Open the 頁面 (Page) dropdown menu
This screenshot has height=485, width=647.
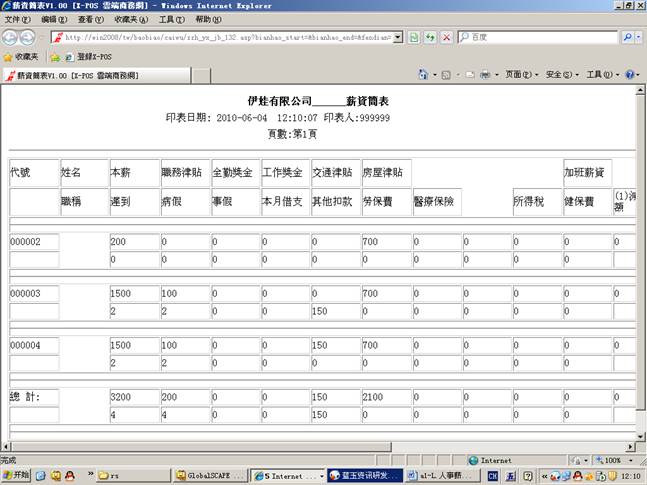520,75
